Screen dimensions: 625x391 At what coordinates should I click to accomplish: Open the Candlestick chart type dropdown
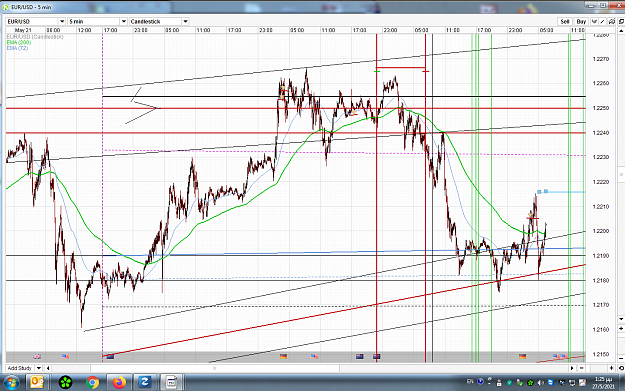point(159,22)
